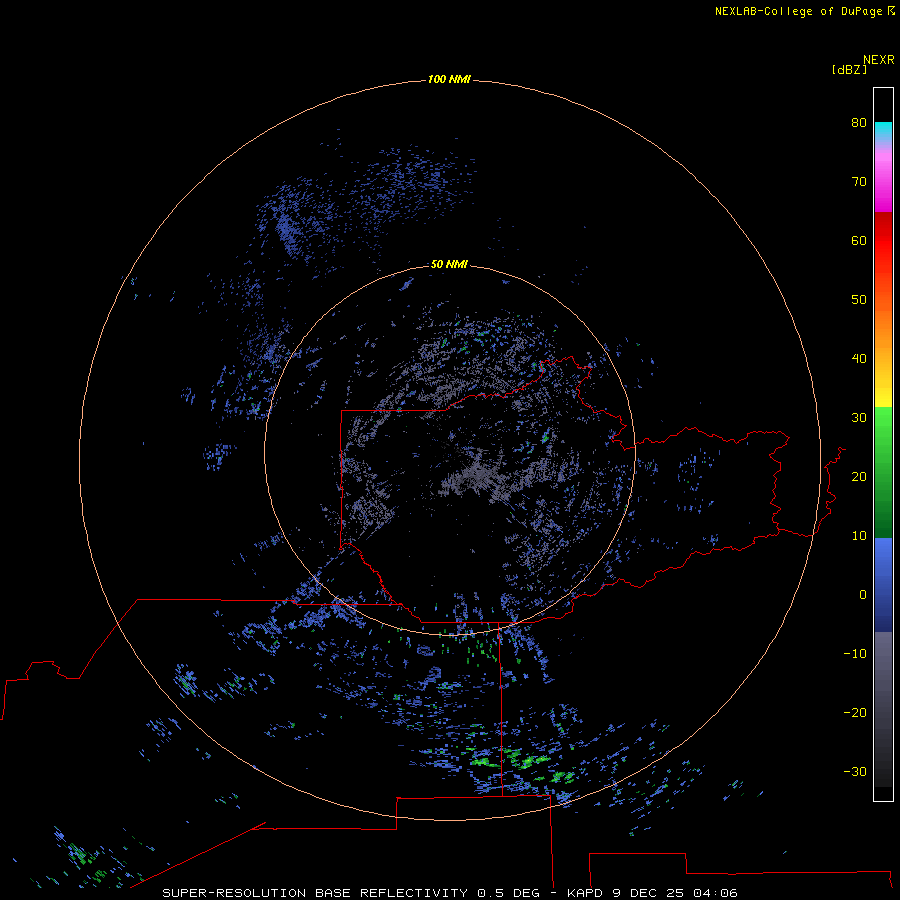The width and height of the screenshot is (900, 900).
Task: Click the 60 dBZ scale value
Action: pyautogui.click(x=859, y=240)
